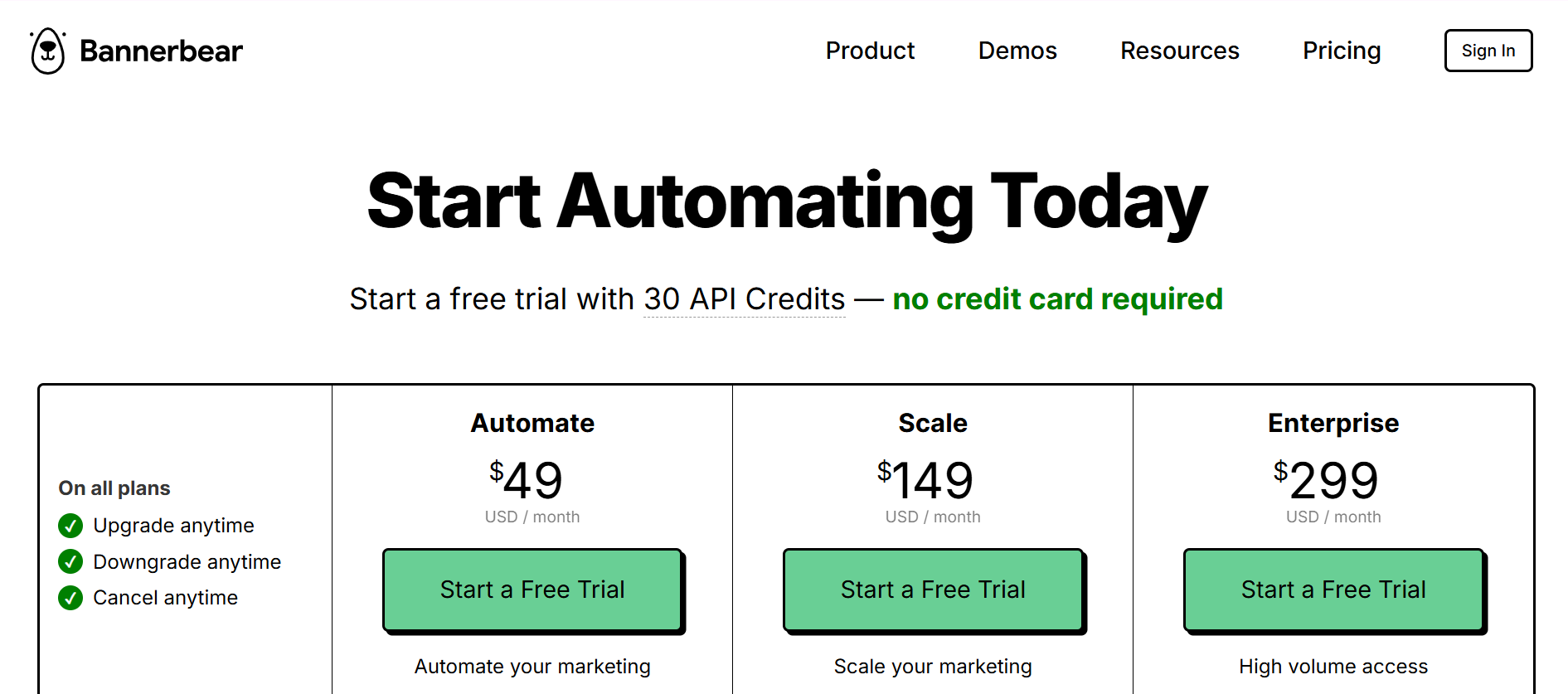Open the Product menu
1568x694 pixels.
coord(870,51)
